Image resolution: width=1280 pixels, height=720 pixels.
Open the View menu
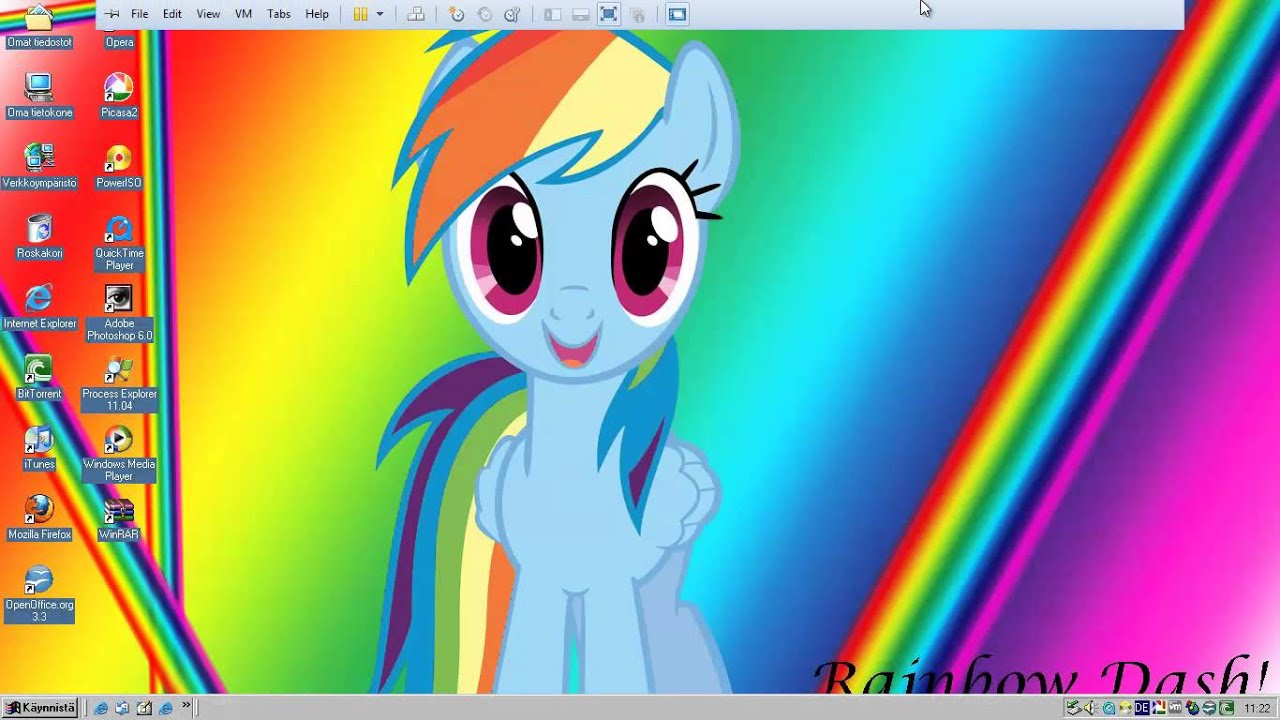coord(208,14)
